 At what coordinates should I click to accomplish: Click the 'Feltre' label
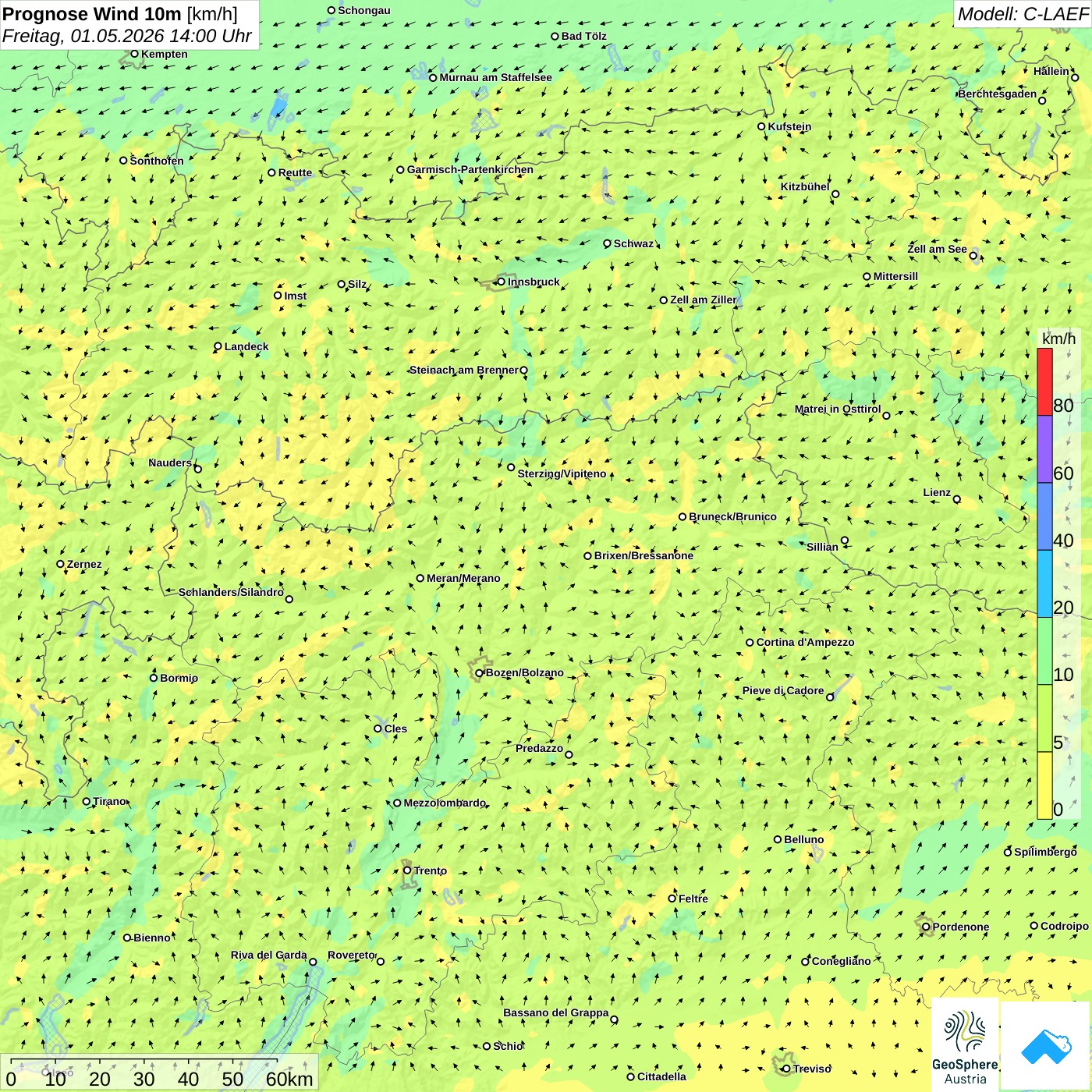693,899
